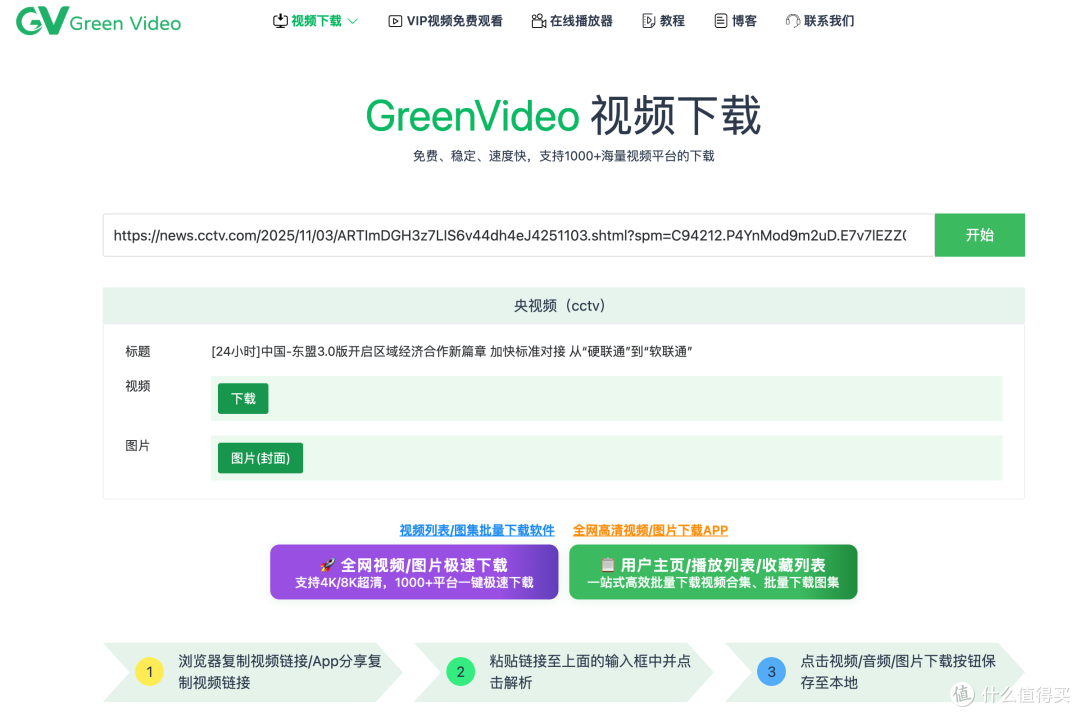1080x717 pixels.
Task: Click the camera icon beside 在线播放器
Action: [x=539, y=21]
